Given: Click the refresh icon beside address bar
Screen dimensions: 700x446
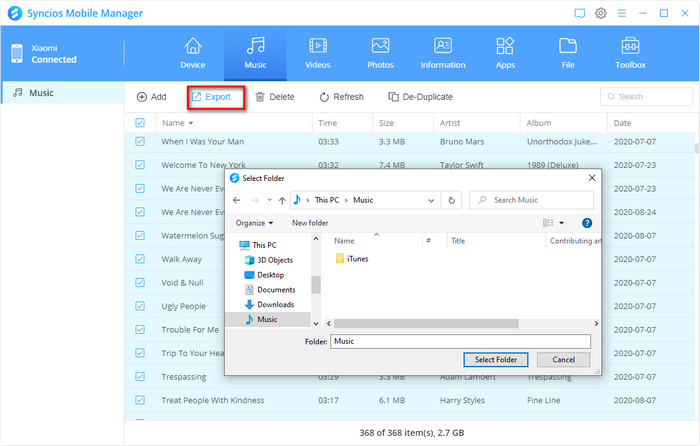Looking at the screenshot, I should pos(451,200).
